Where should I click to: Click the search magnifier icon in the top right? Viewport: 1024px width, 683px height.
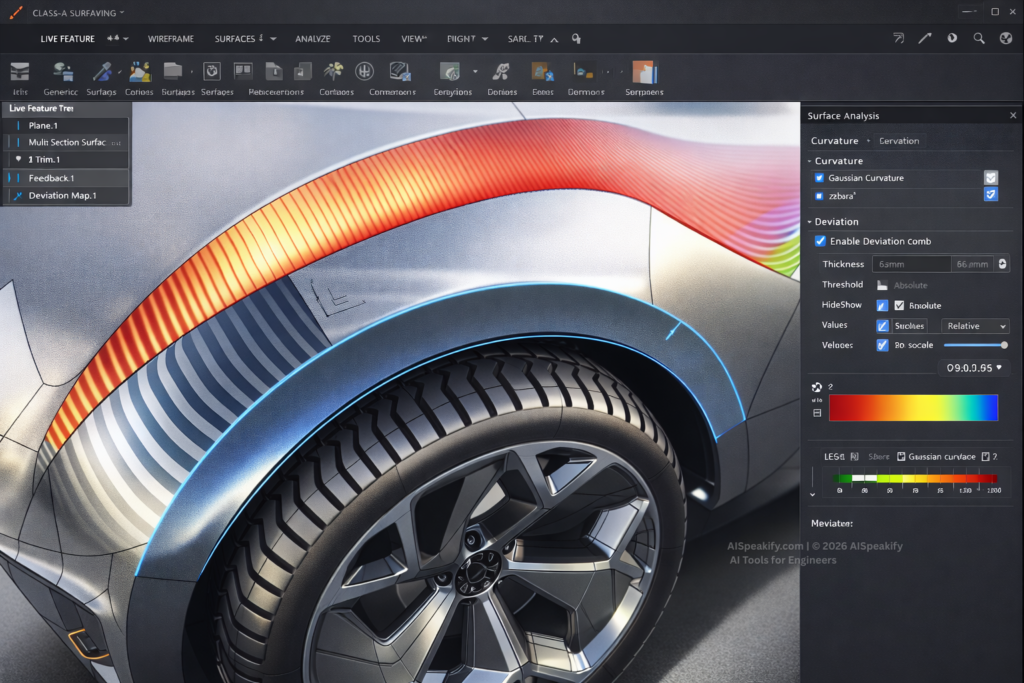[979, 39]
